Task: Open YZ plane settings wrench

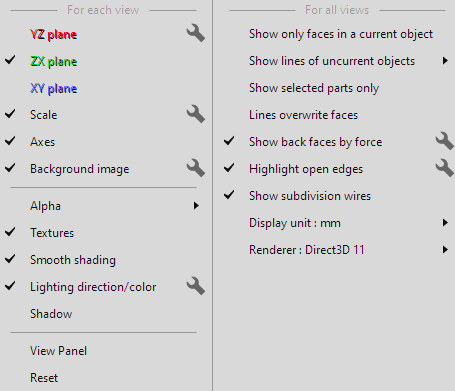Action: [x=196, y=33]
